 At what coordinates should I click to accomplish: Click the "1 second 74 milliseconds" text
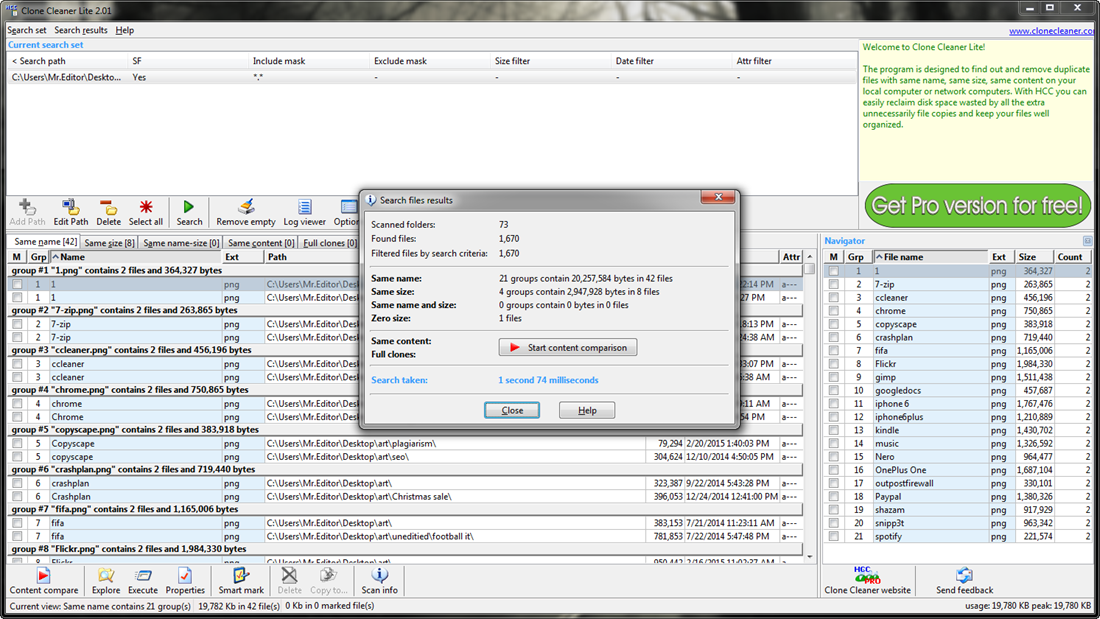click(x=549, y=380)
